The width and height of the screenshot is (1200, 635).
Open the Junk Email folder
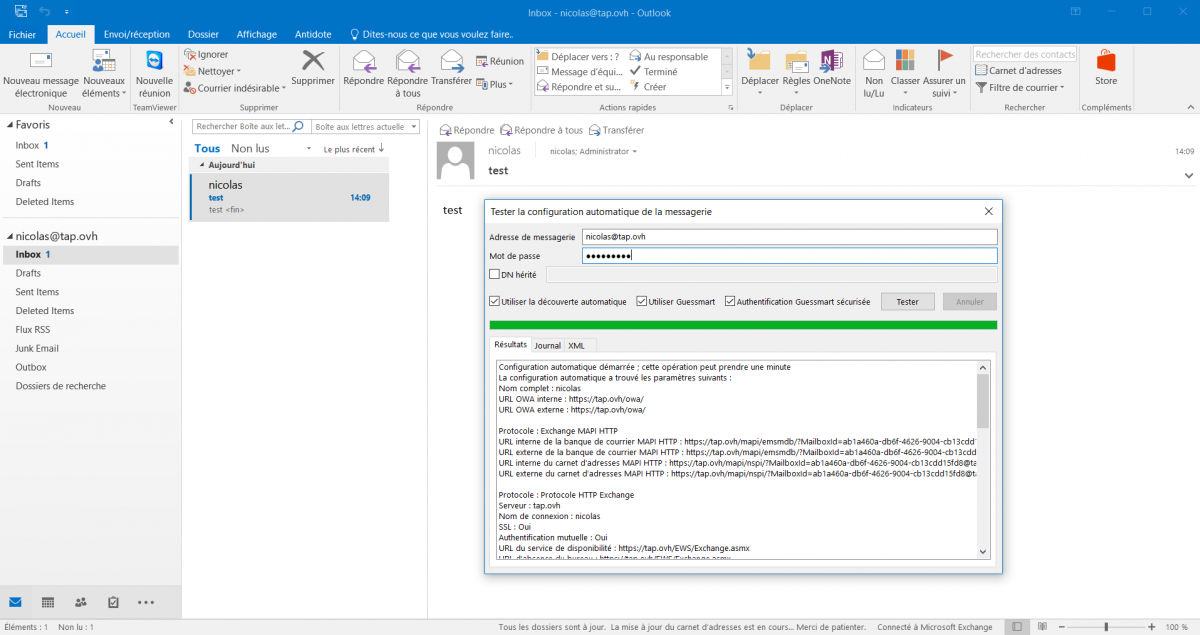click(x=37, y=348)
